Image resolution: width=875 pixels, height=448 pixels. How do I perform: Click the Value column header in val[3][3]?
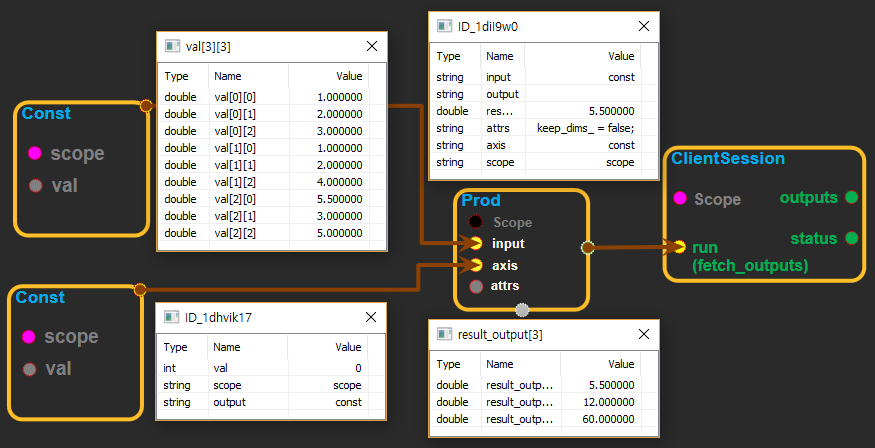(348, 75)
